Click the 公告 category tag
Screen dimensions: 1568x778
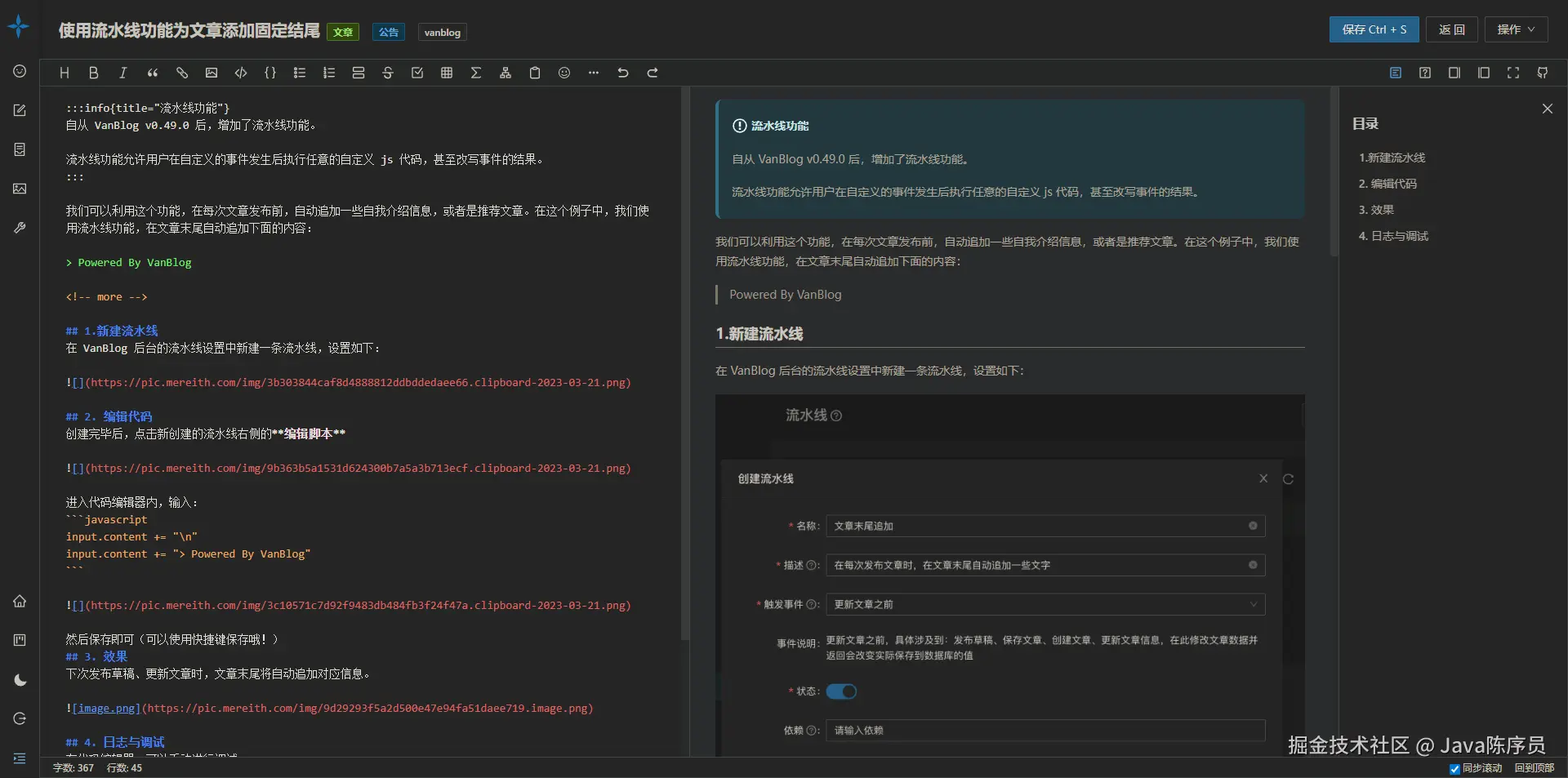coord(389,32)
